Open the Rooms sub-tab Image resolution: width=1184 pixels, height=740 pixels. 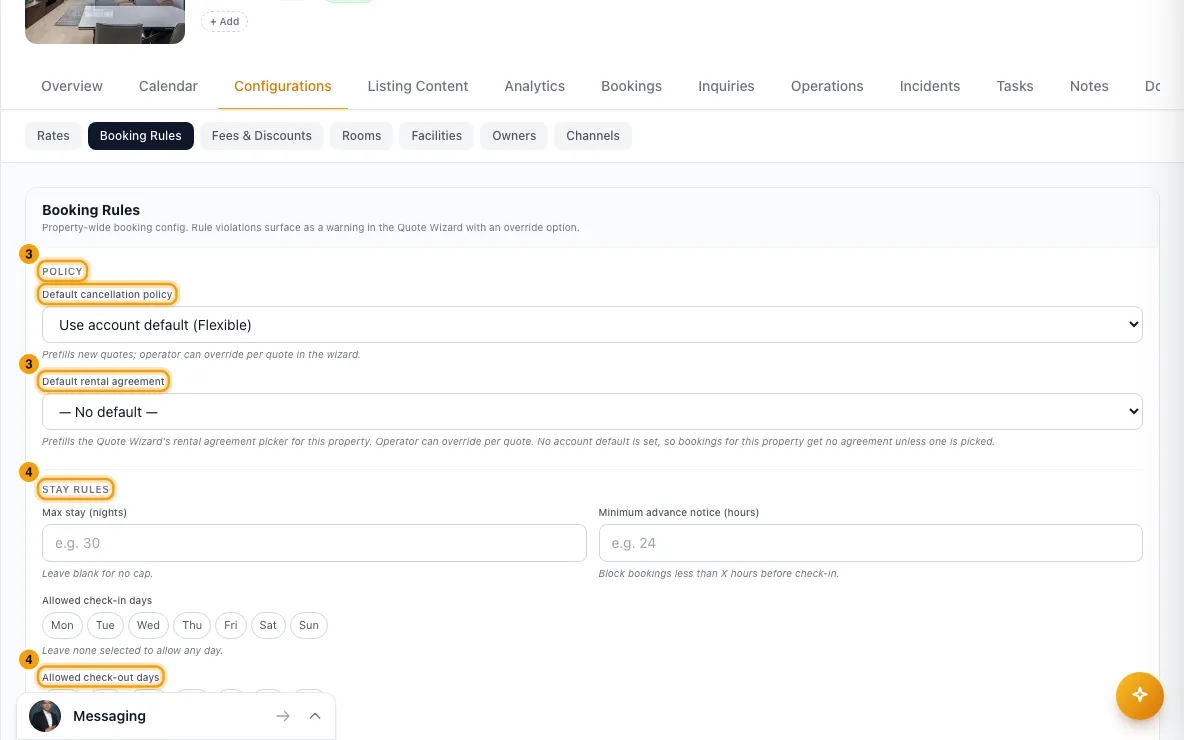[x=361, y=136]
